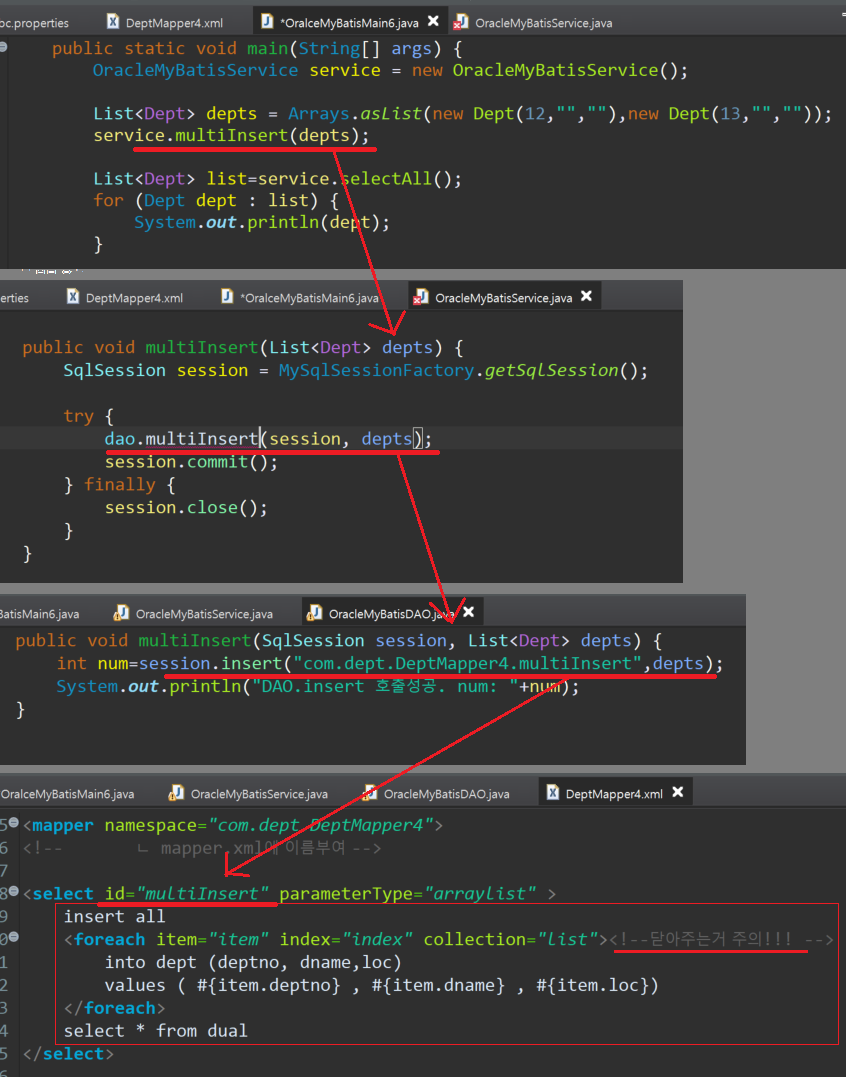The image size is (846, 1077).
Task: Click the XML icon on second panel's DeptMapper4.xml tab
Action: point(73,297)
